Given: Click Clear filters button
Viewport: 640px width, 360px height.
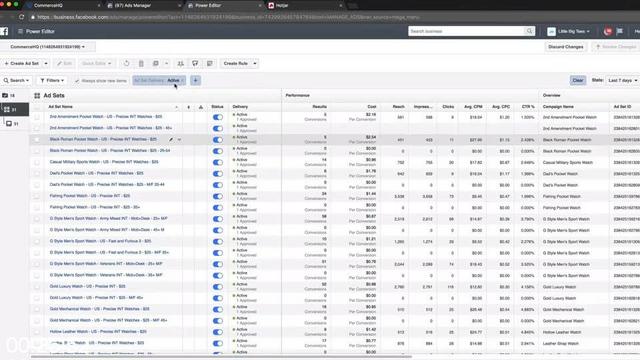Looking at the screenshot, I should 578,80.
